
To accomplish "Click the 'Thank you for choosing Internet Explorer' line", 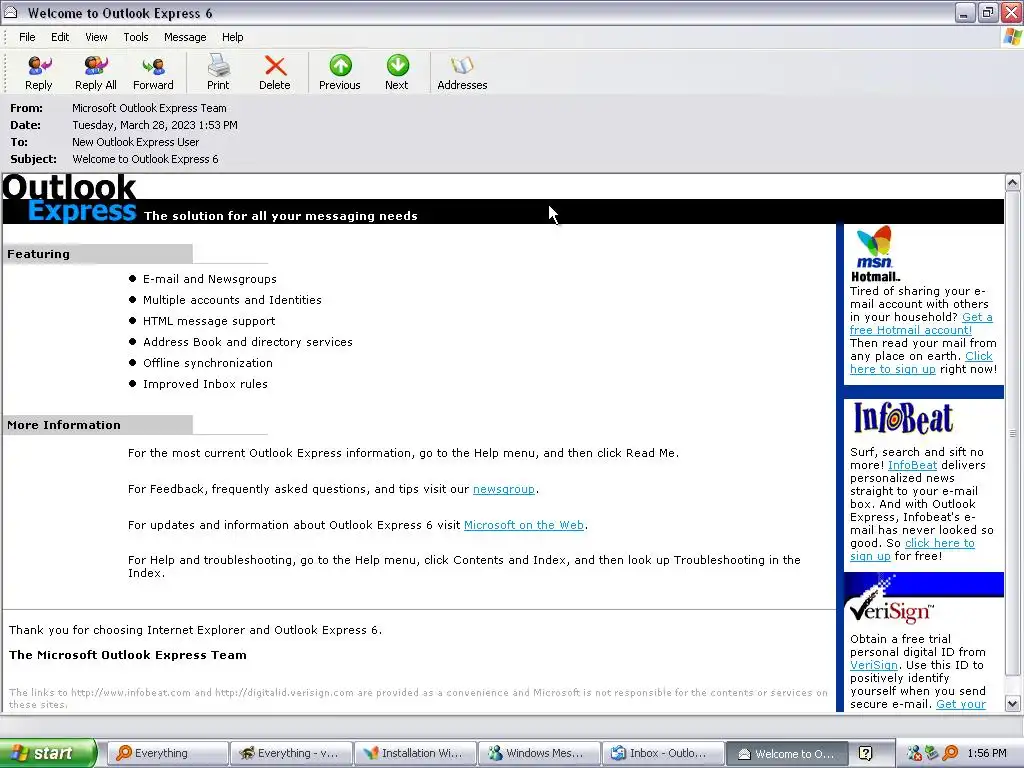I will coord(195,630).
